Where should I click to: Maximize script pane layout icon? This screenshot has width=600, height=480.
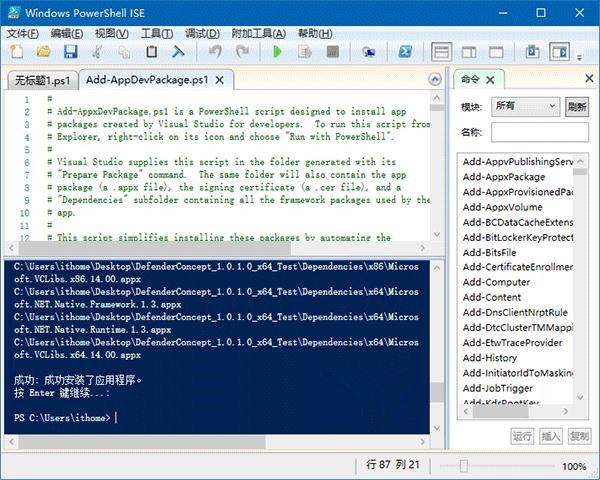click(x=496, y=52)
